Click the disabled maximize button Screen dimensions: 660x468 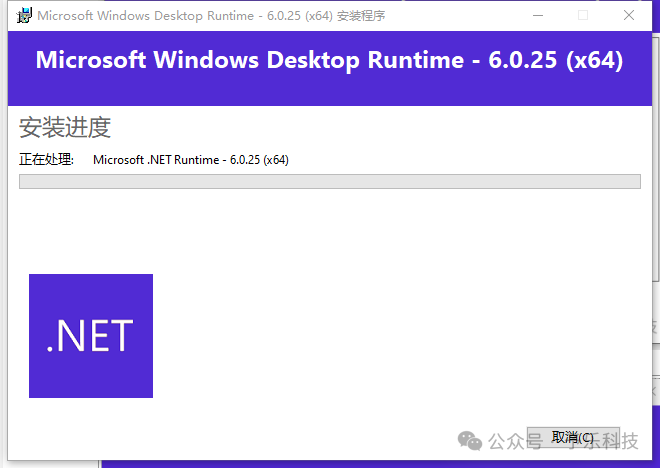click(583, 16)
